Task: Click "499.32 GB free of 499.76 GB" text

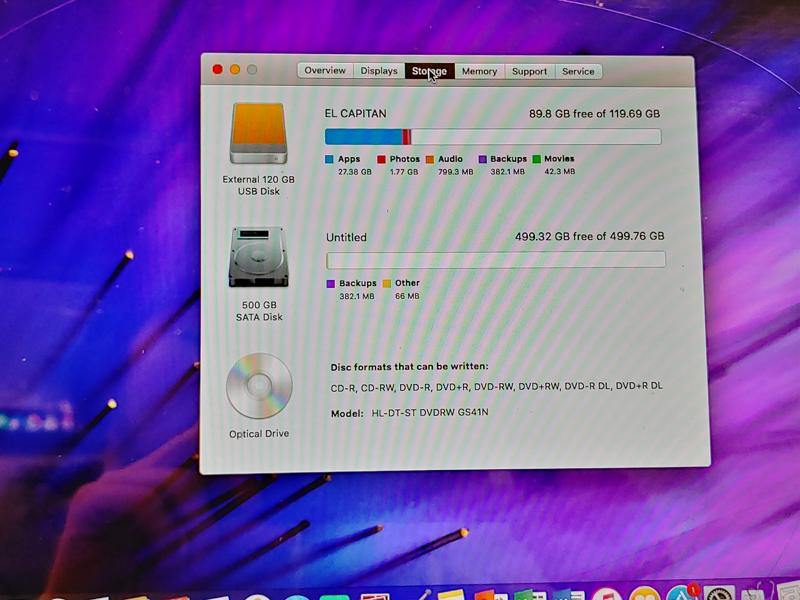Action: (x=589, y=236)
